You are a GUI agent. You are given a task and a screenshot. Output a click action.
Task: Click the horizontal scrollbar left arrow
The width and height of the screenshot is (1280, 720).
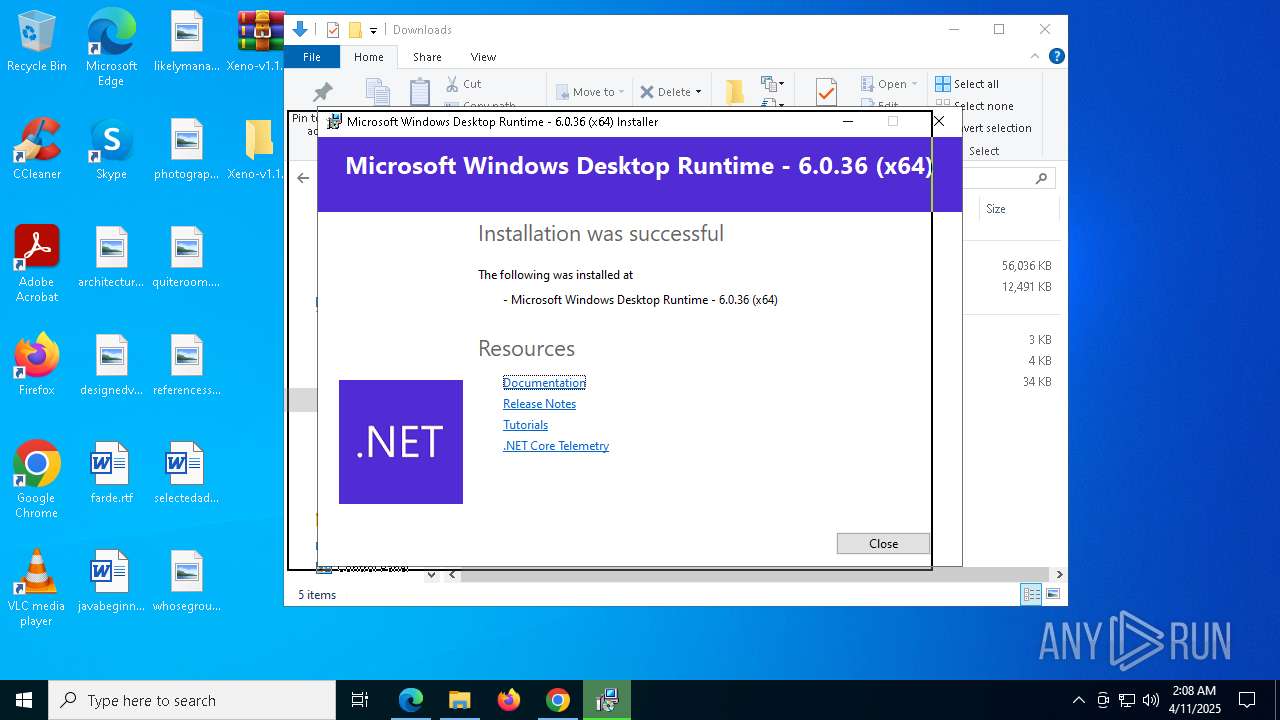coord(452,575)
